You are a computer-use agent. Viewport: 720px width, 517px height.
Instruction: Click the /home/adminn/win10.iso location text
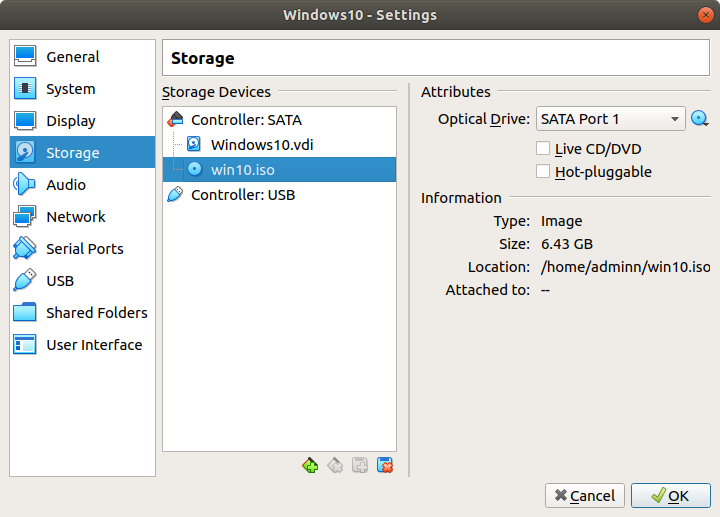[625, 267]
